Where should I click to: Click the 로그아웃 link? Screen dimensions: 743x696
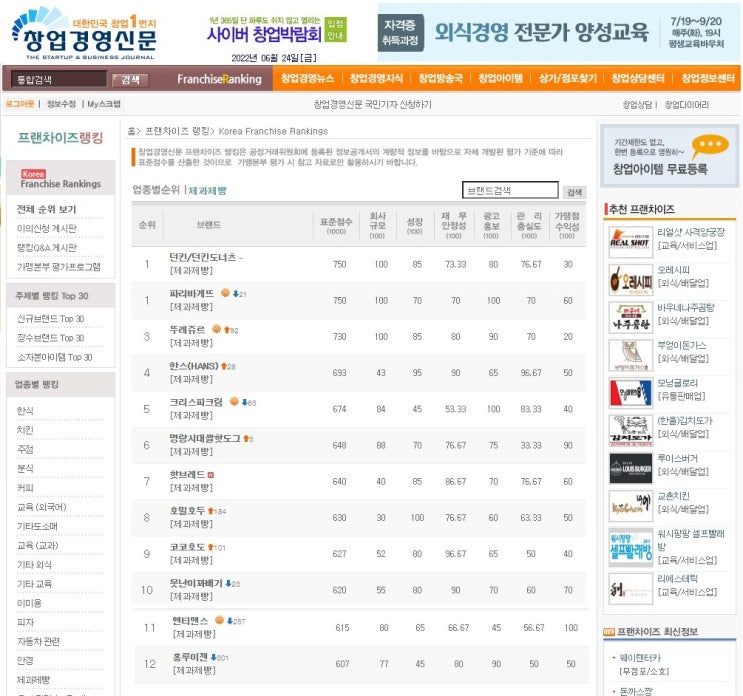click(x=20, y=104)
